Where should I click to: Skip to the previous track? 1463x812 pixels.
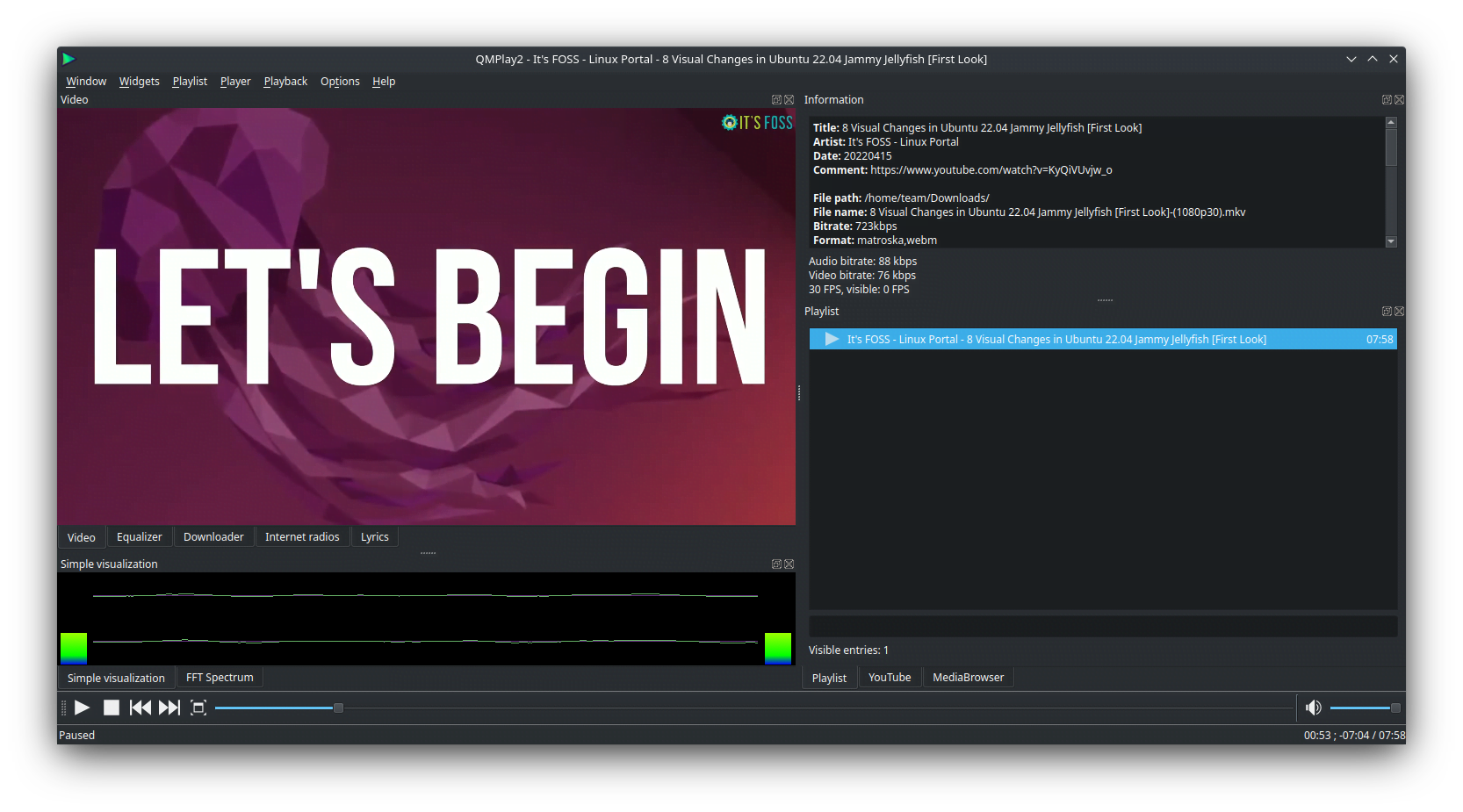coord(140,708)
